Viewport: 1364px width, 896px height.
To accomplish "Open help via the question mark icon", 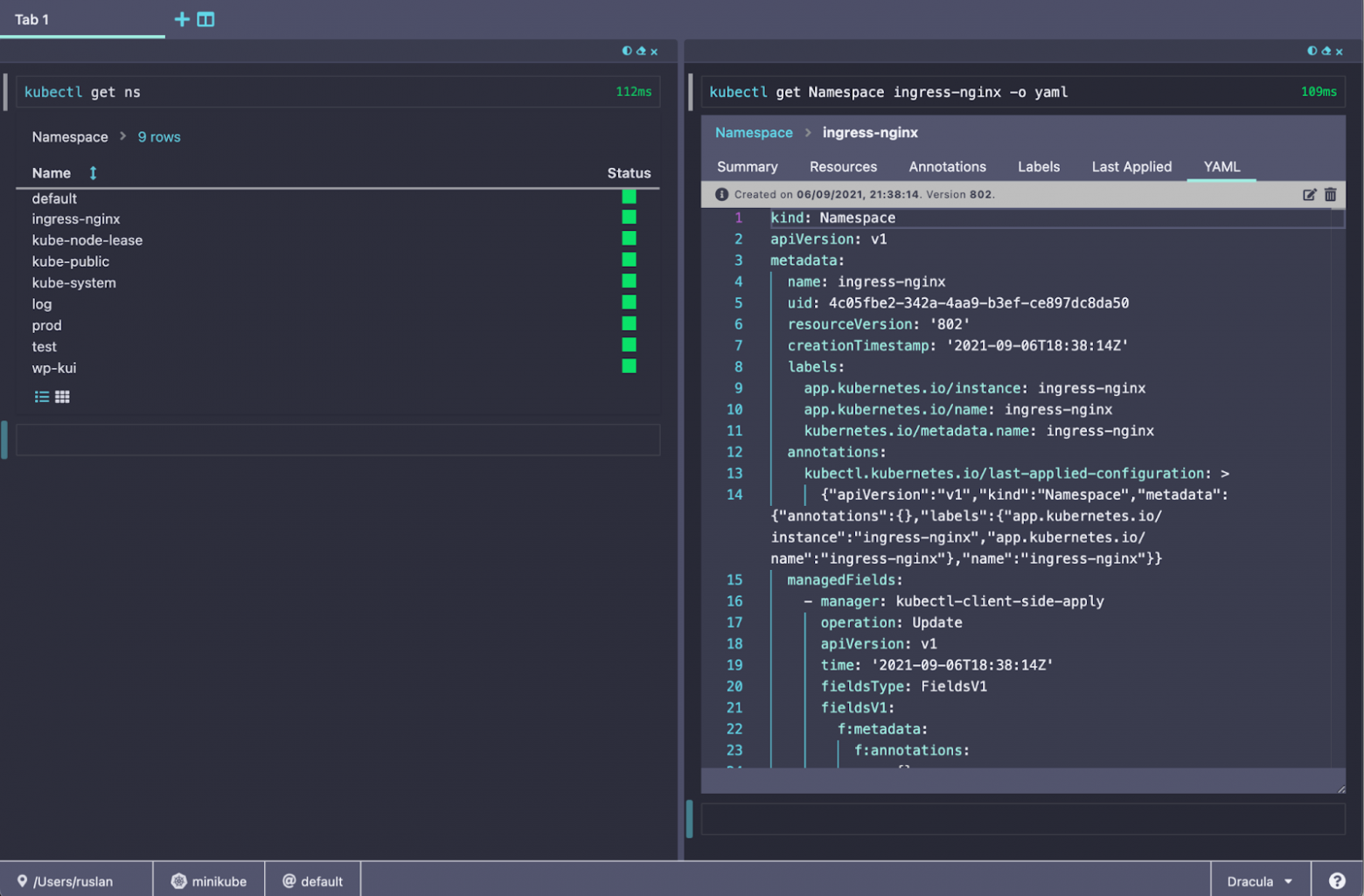I will click(1336, 881).
